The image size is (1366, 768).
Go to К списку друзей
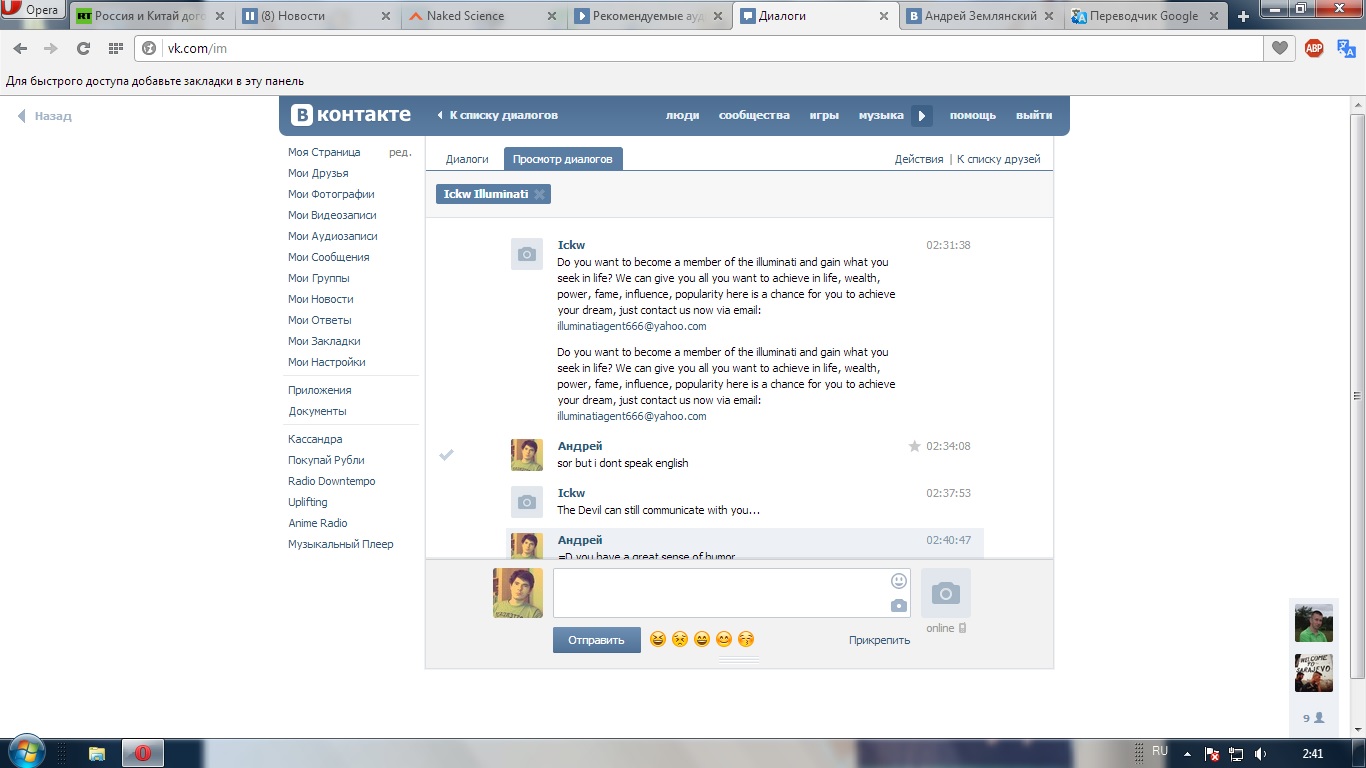pyautogui.click(x=999, y=159)
